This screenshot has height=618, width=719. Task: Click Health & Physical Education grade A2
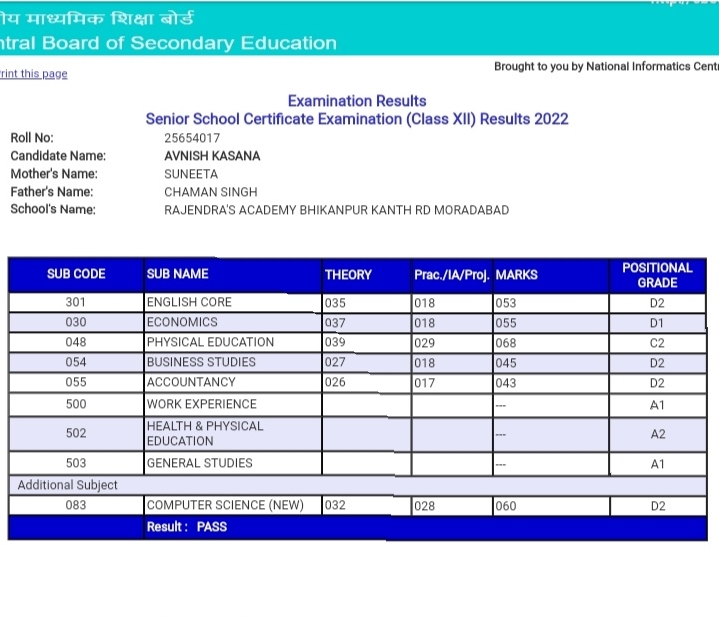pos(658,435)
